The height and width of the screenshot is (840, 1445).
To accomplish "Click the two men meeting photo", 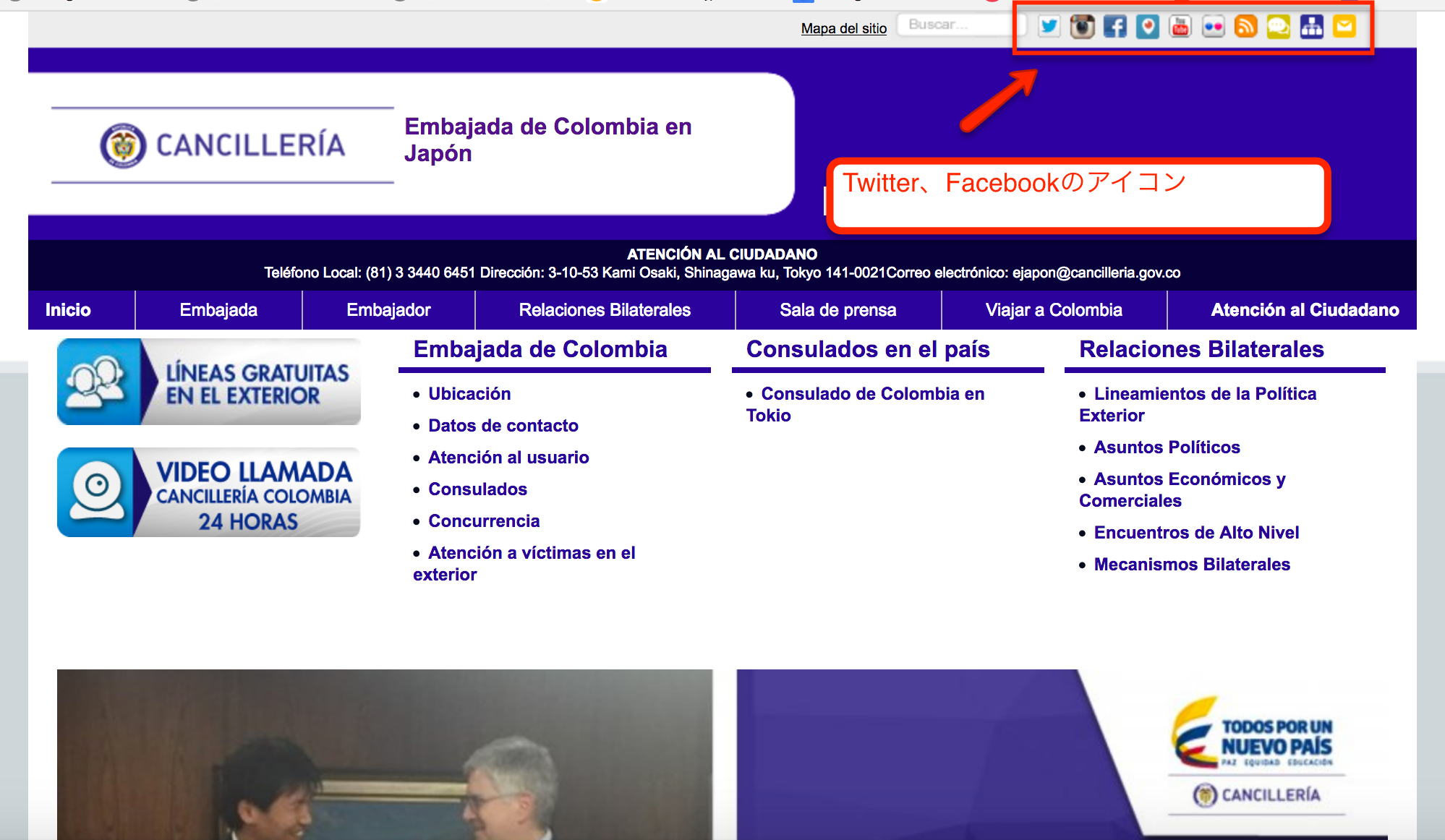I will pos(385,755).
